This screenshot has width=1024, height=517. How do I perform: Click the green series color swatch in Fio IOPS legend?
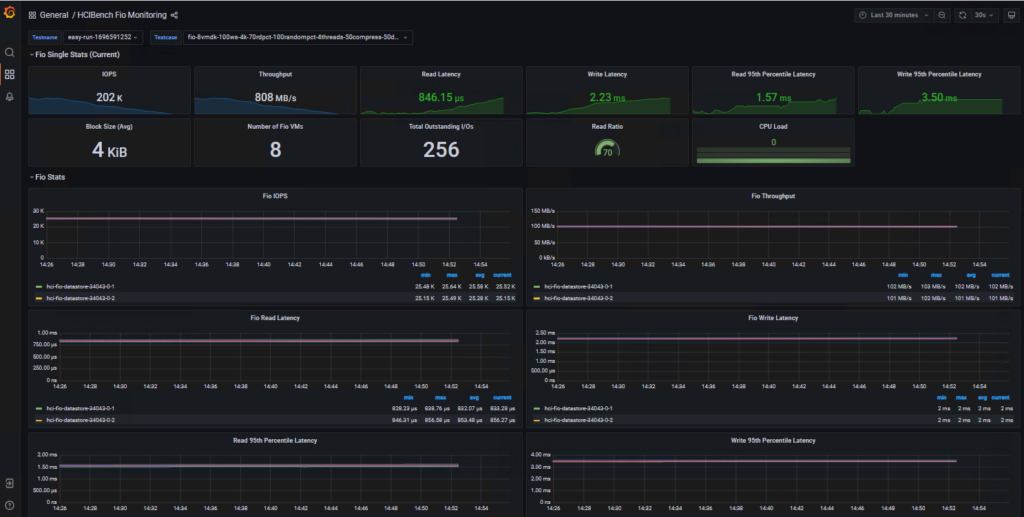(x=37, y=286)
